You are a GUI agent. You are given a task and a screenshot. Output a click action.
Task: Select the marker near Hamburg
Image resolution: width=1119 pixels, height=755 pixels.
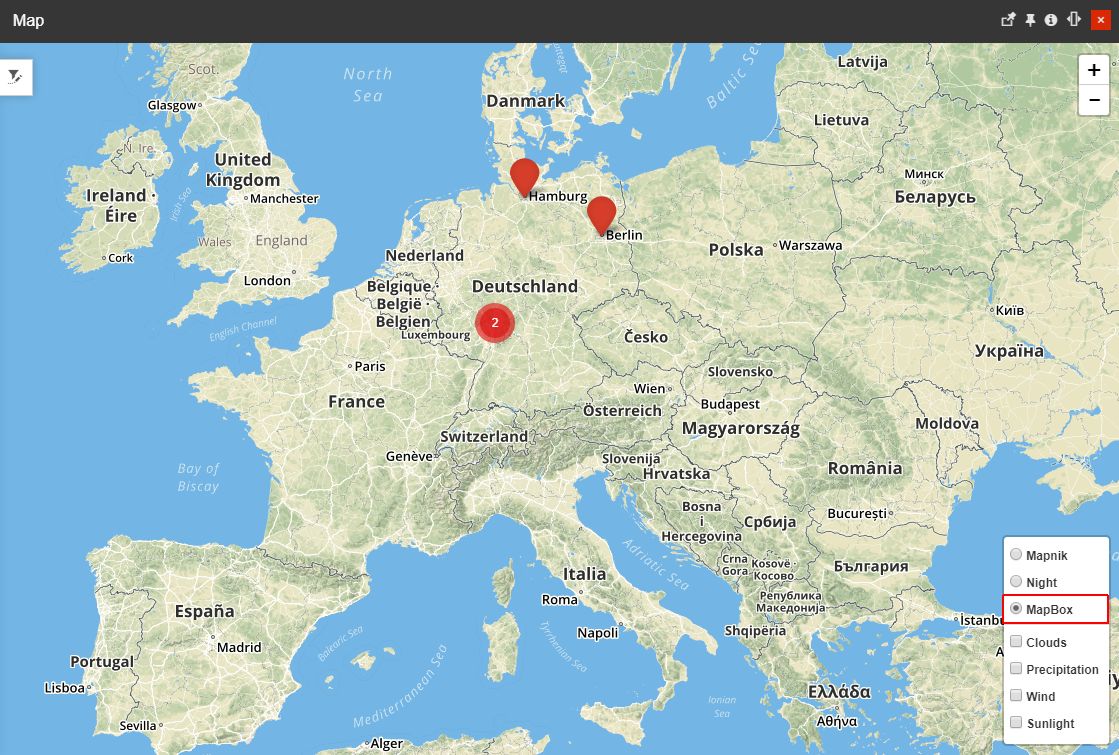click(524, 178)
